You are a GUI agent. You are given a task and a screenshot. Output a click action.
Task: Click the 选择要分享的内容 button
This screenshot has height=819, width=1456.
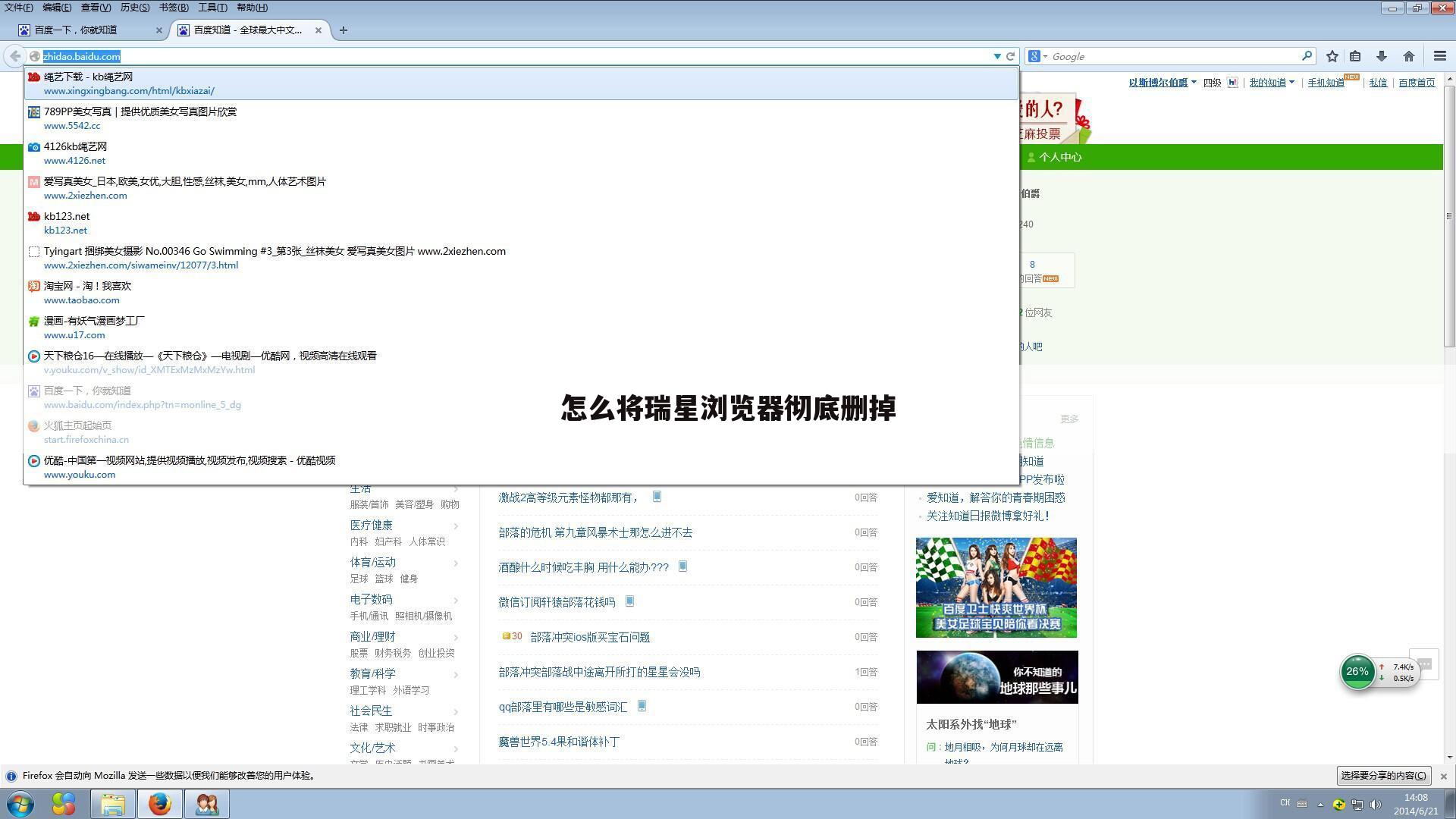[1384, 776]
